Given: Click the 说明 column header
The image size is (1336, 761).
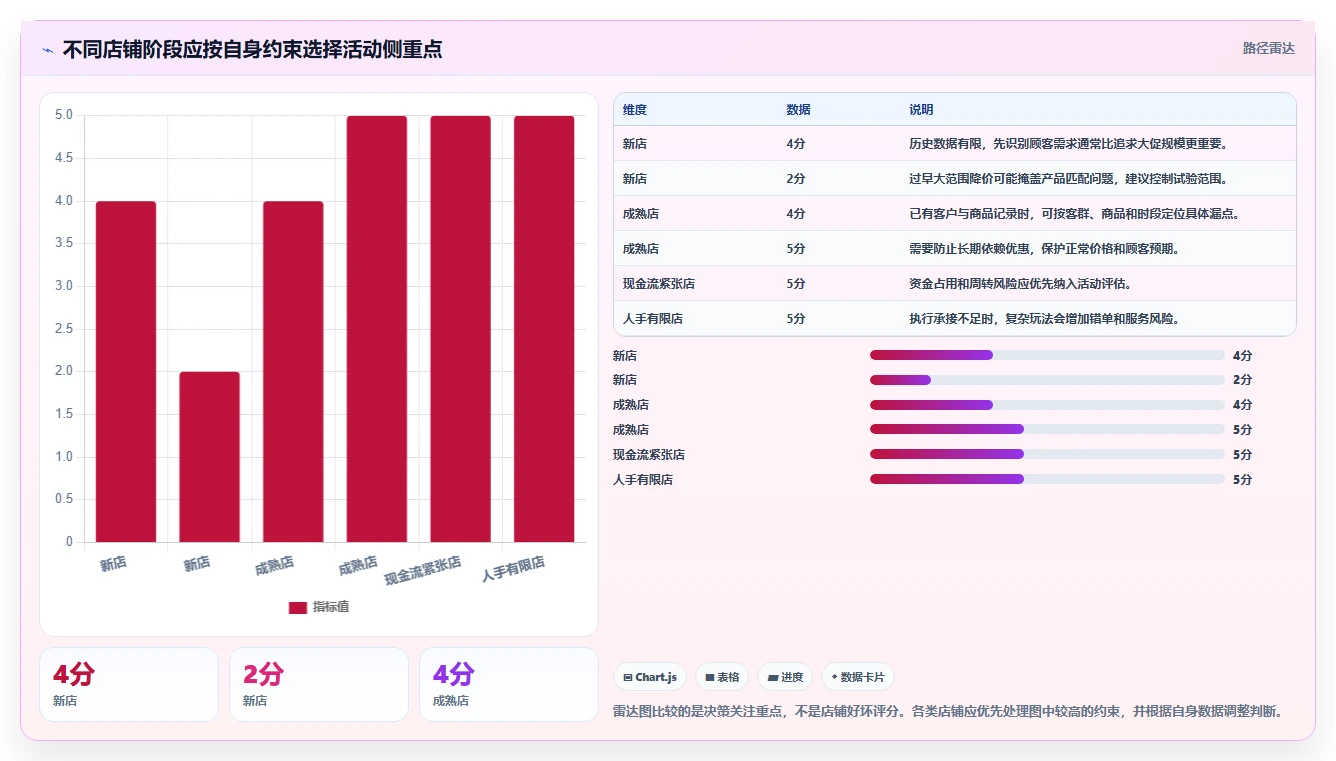Looking at the screenshot, I should 921,110.
